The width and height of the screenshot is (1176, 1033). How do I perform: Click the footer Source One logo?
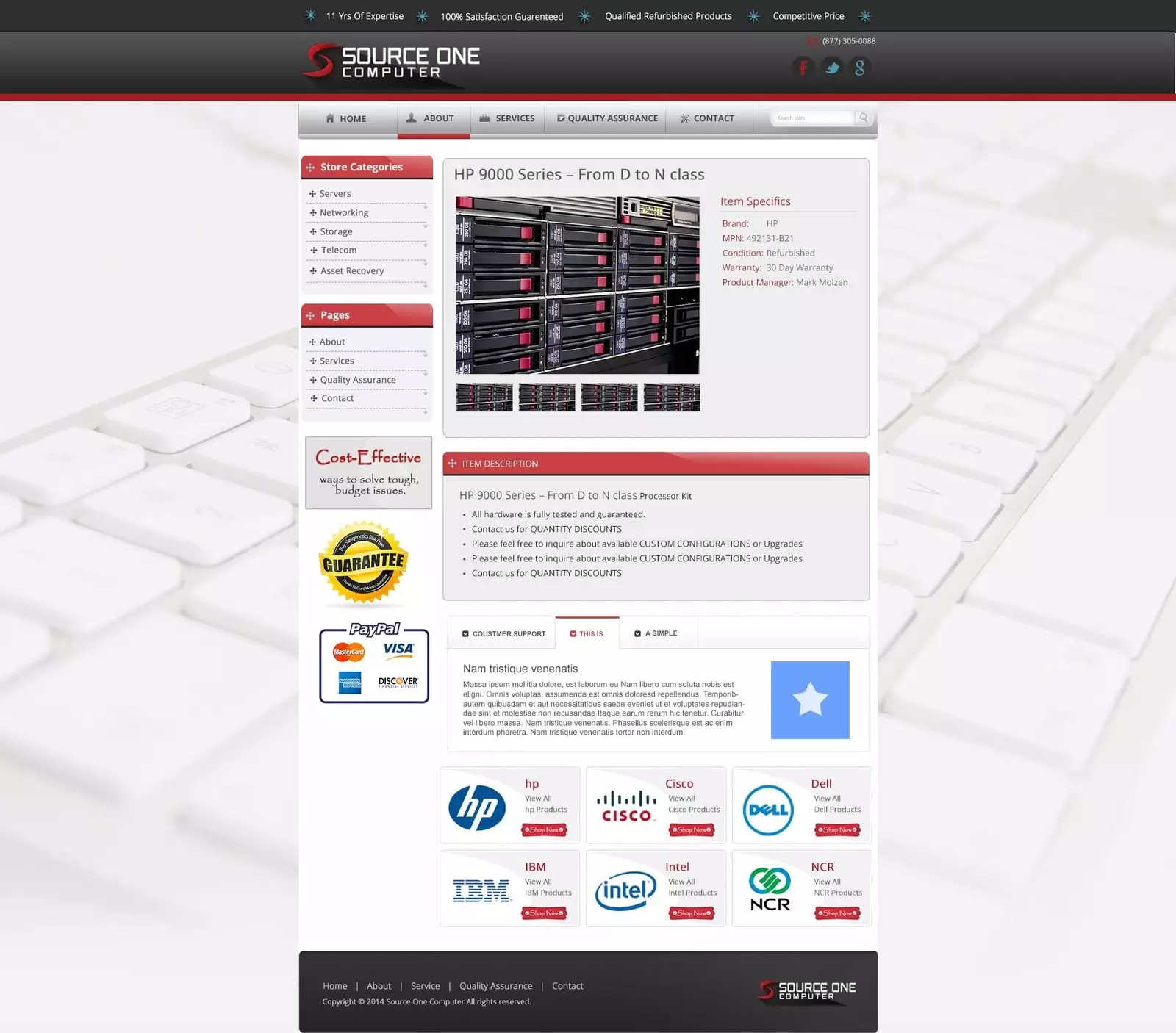pos(808,990)
